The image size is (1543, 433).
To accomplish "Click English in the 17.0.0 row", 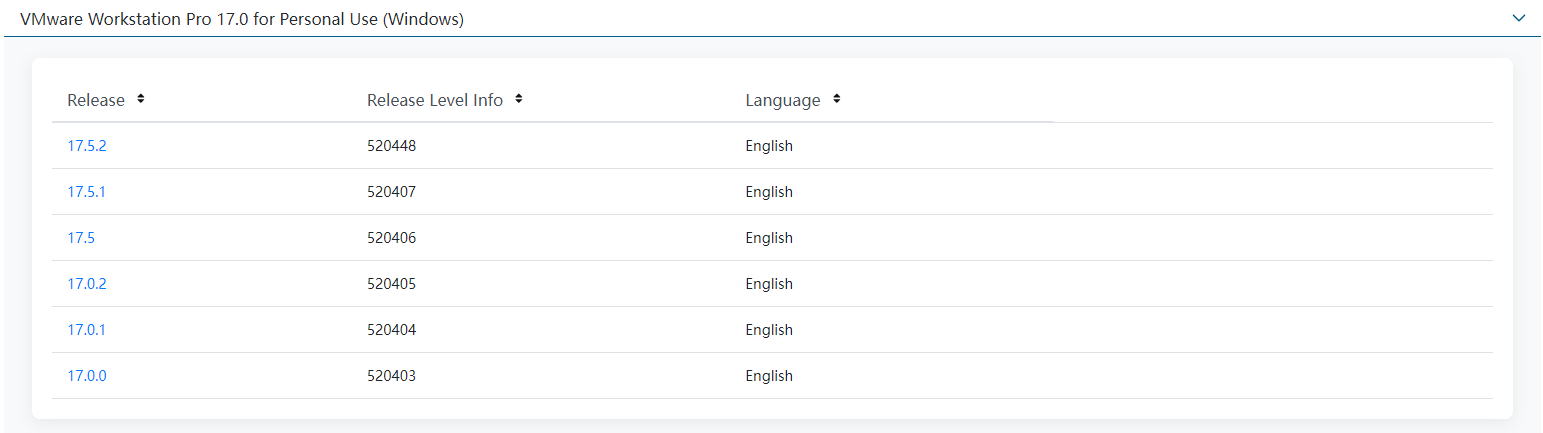I will coord(769,376).
